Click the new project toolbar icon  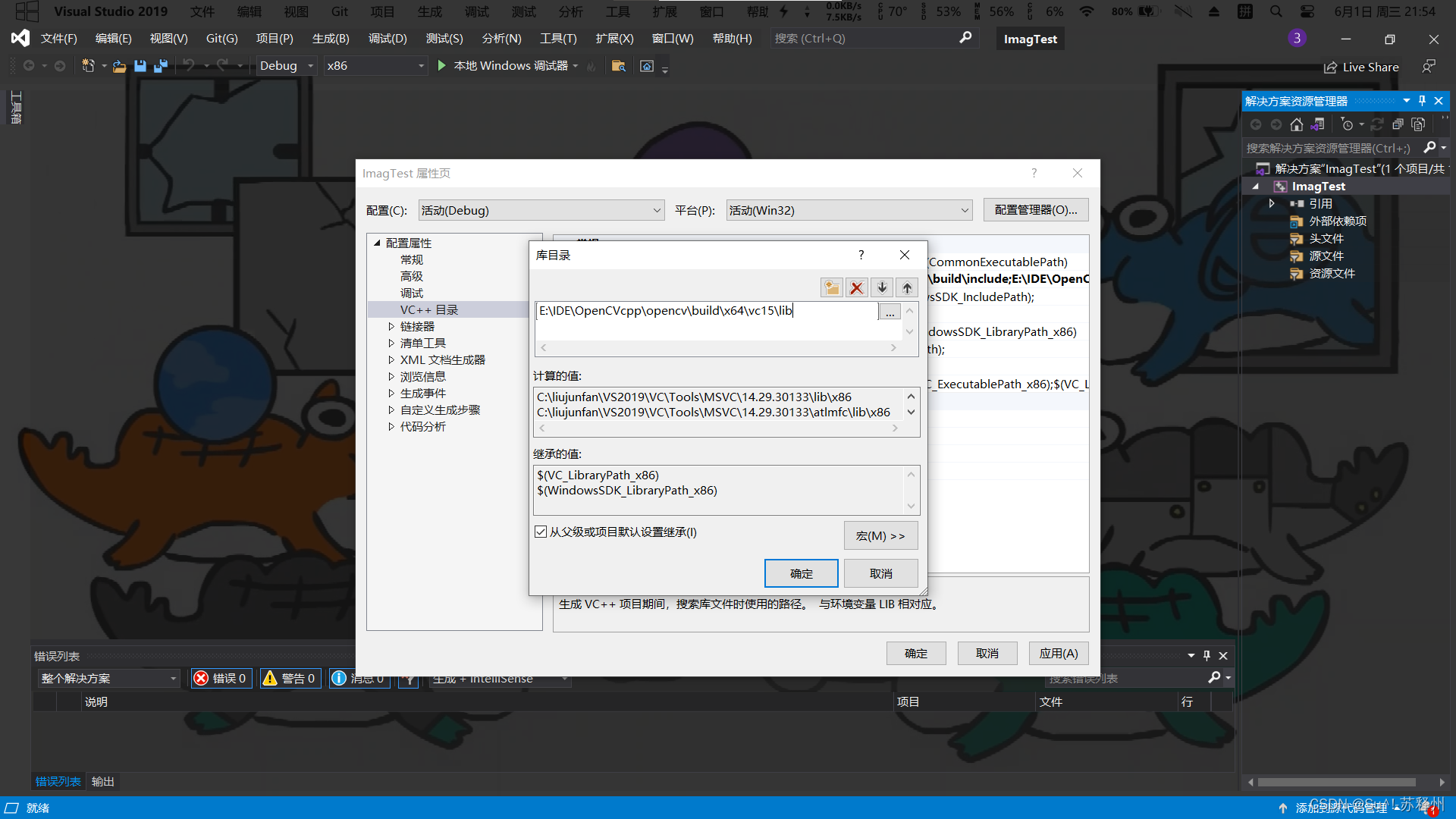[88, 66]
